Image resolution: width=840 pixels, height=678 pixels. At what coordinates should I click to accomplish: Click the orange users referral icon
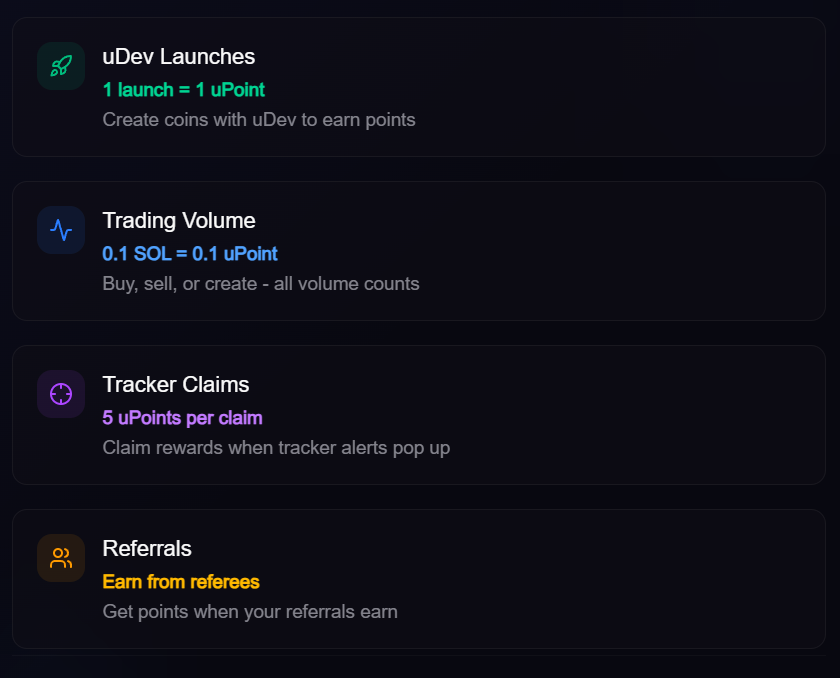coord(61,558)
